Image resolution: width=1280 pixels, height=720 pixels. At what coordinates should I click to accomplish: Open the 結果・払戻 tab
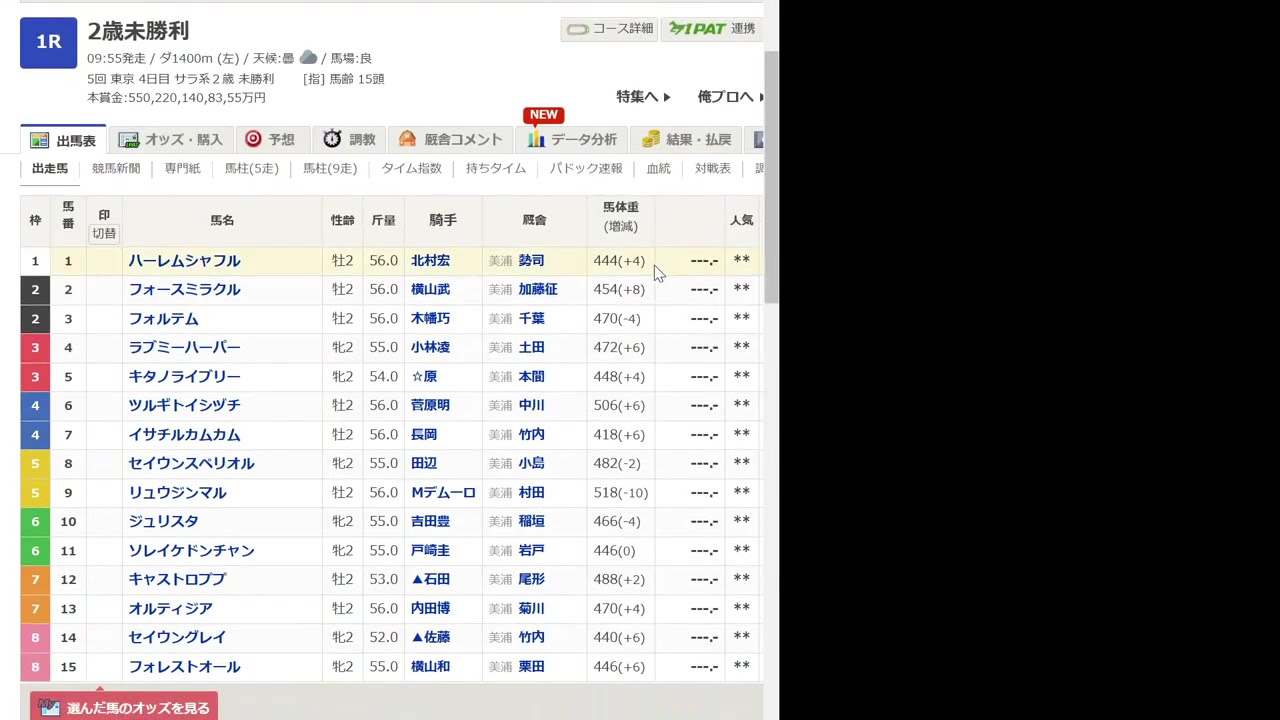[x=686, y=140]
